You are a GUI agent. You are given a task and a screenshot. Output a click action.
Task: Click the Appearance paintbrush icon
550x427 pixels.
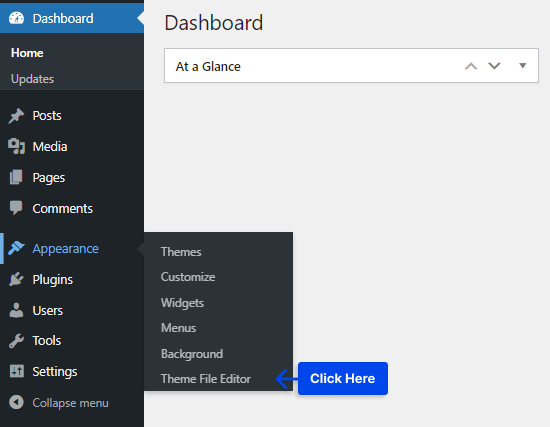pyautogui.click(x=16, y=248)
